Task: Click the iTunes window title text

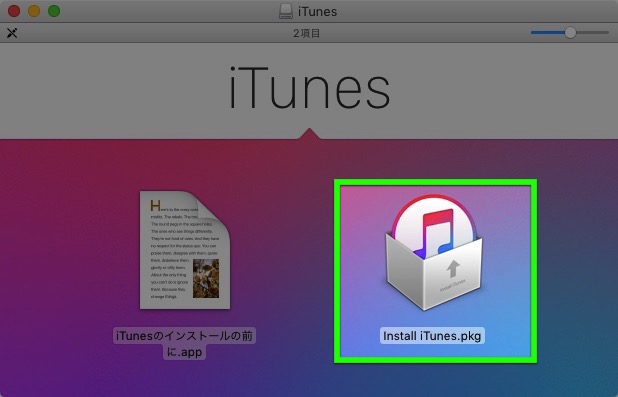Action: pos(317,12)
